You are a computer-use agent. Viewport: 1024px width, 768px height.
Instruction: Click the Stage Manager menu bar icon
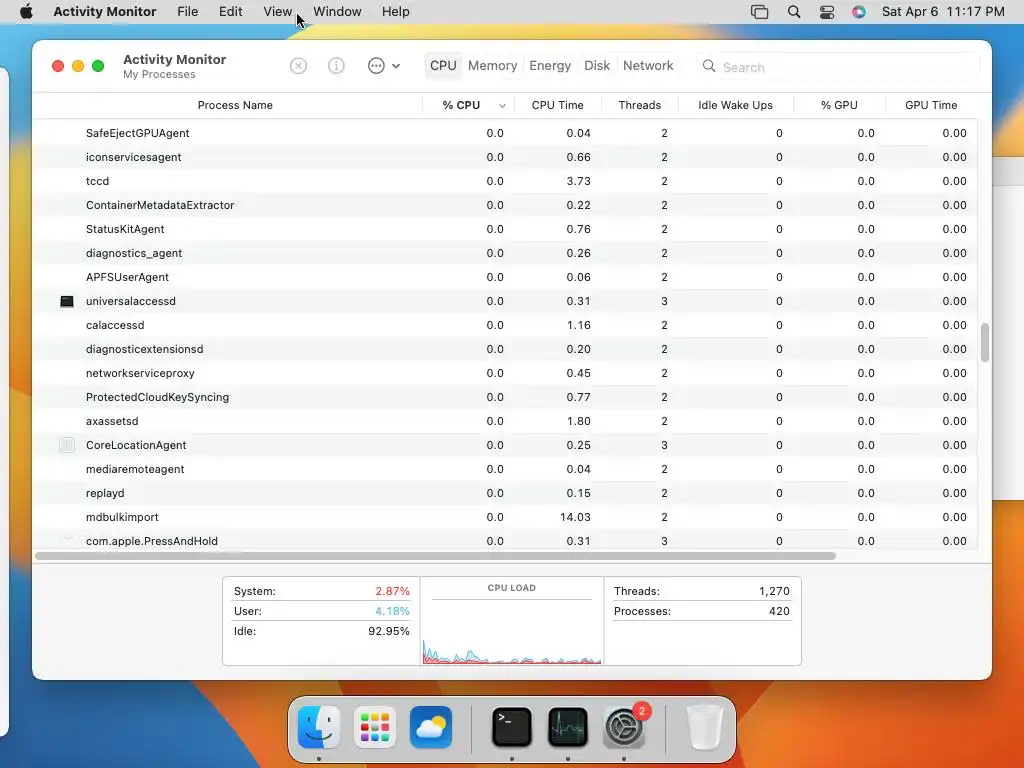click(760, 12)
